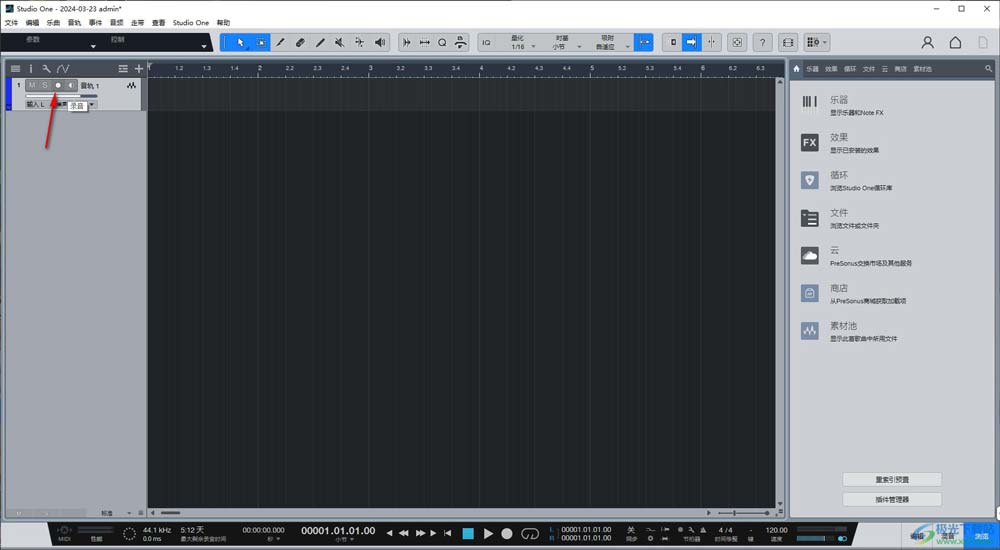Image resolution: width=1000 pixels, height=550 pixels.
Task: Select the Paint pencil tool
Action: [x=320, y=42]
